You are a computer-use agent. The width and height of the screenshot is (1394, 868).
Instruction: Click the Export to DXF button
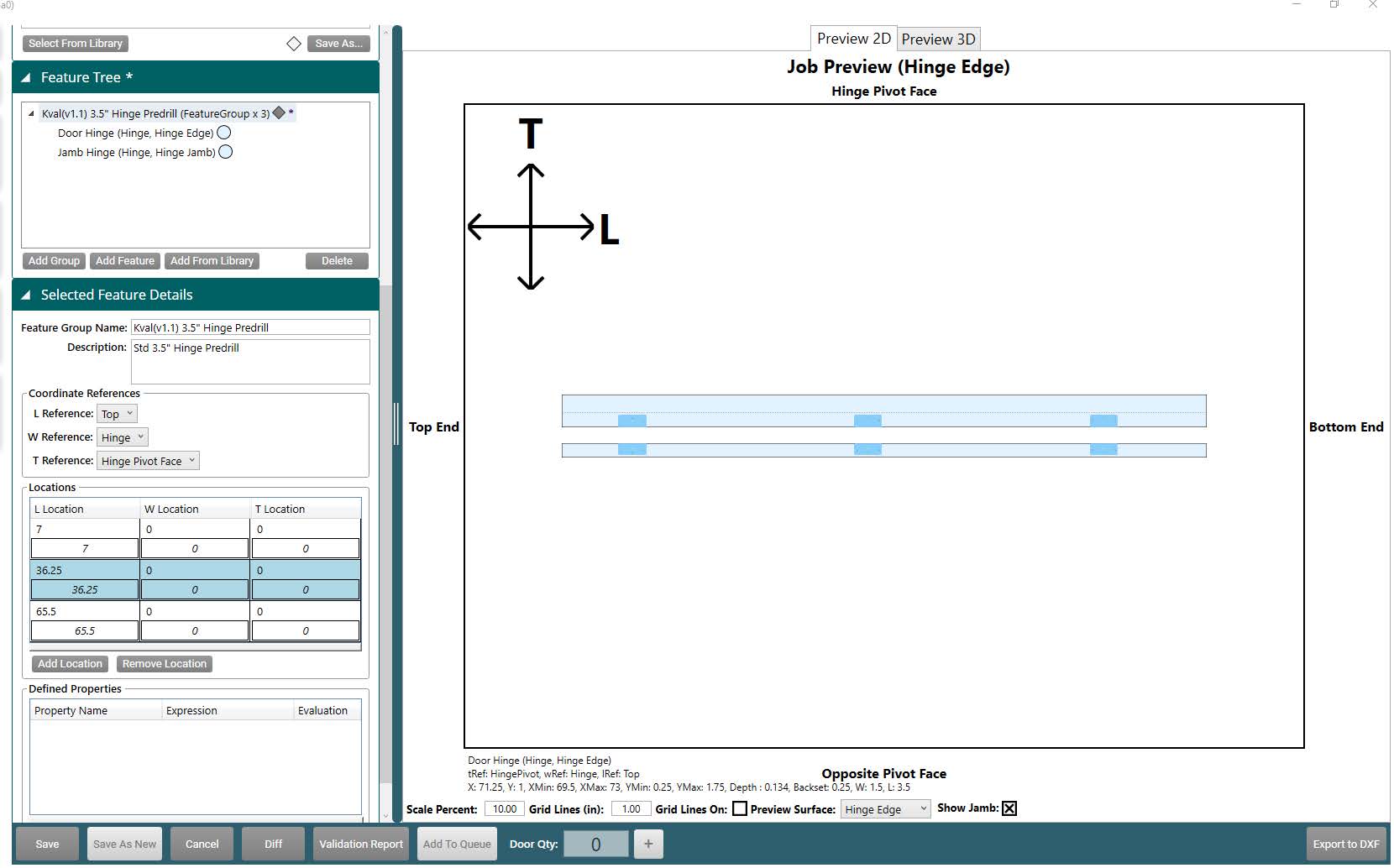click(1346, 844)
